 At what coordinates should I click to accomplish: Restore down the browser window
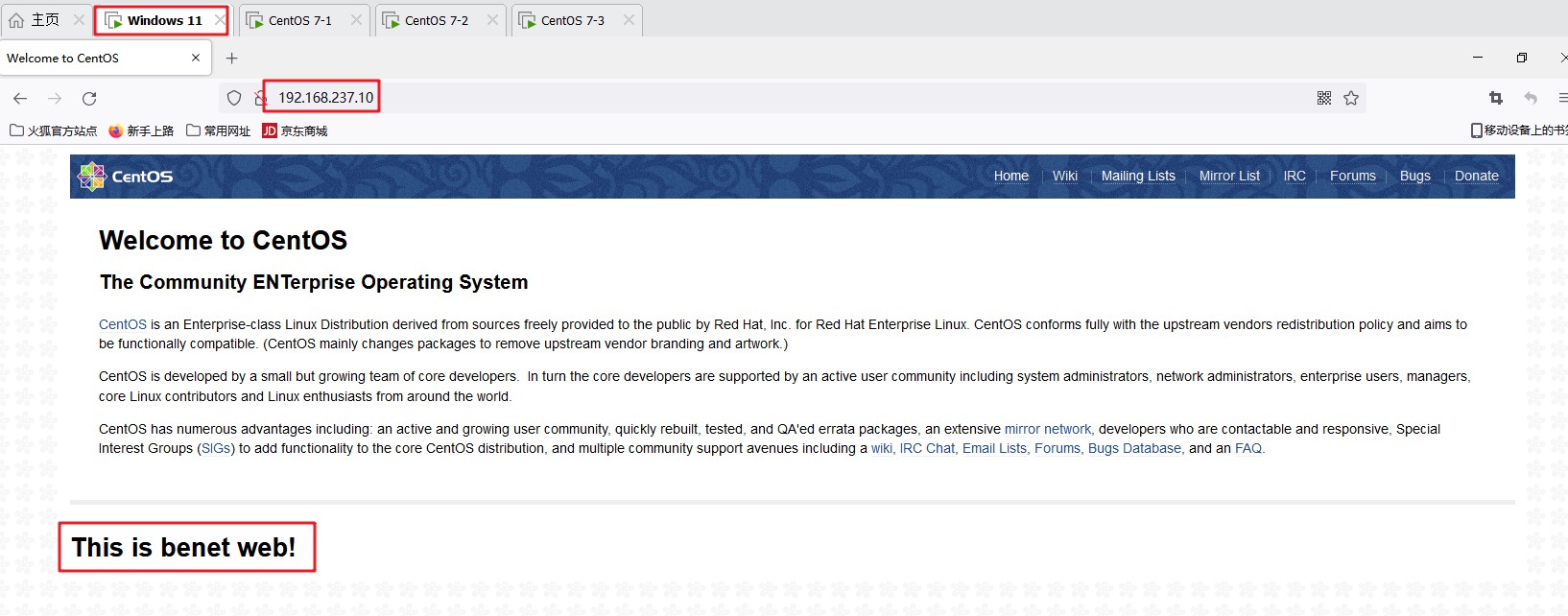click(1522, 58)
